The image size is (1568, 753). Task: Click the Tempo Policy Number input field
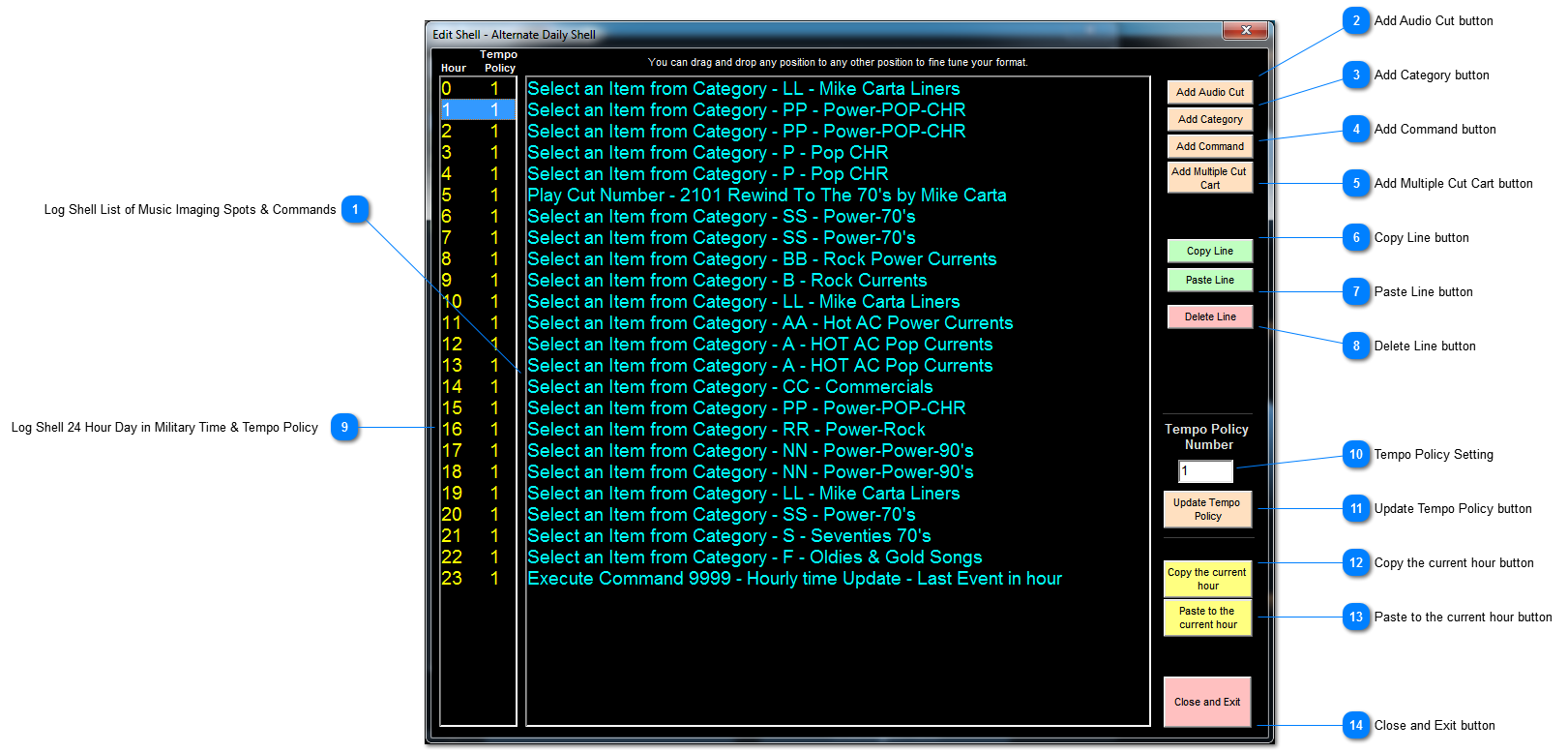pos(1205,471)
